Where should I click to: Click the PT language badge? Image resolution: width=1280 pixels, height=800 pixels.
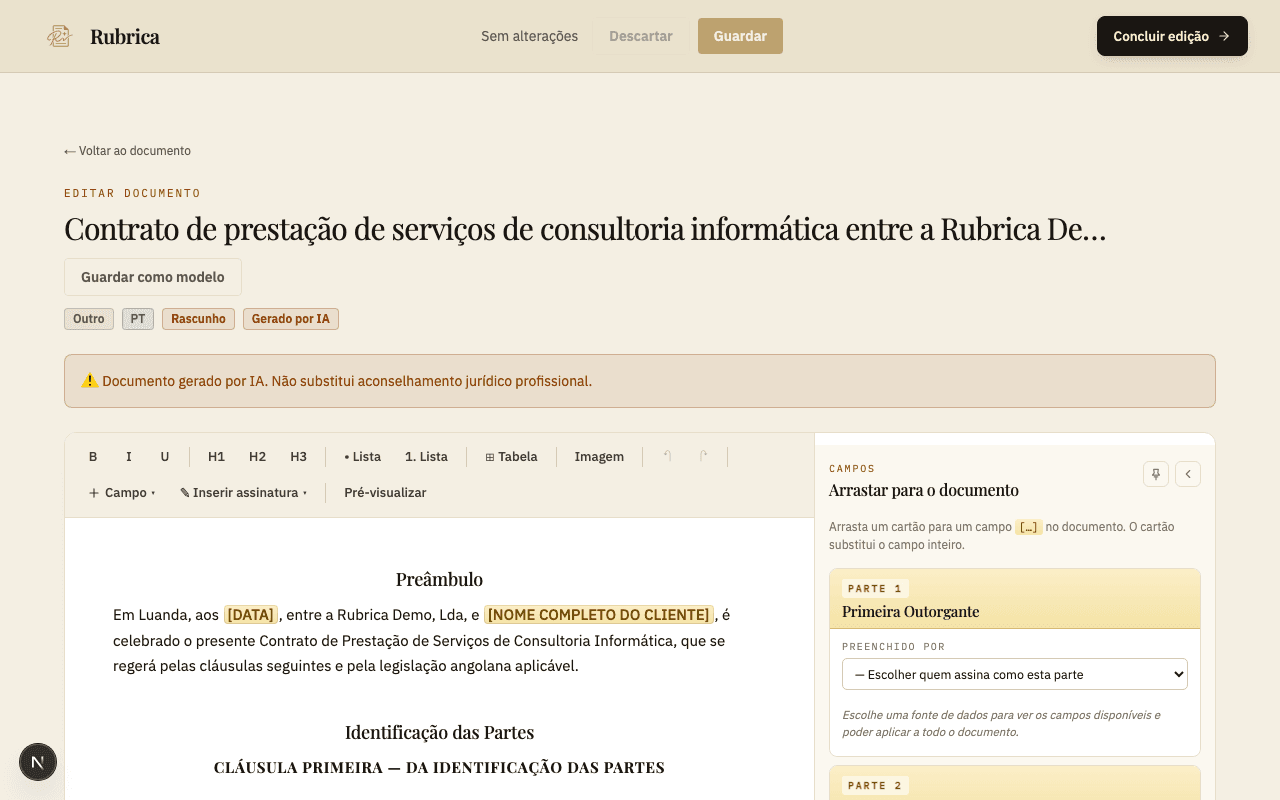(138, 319)
